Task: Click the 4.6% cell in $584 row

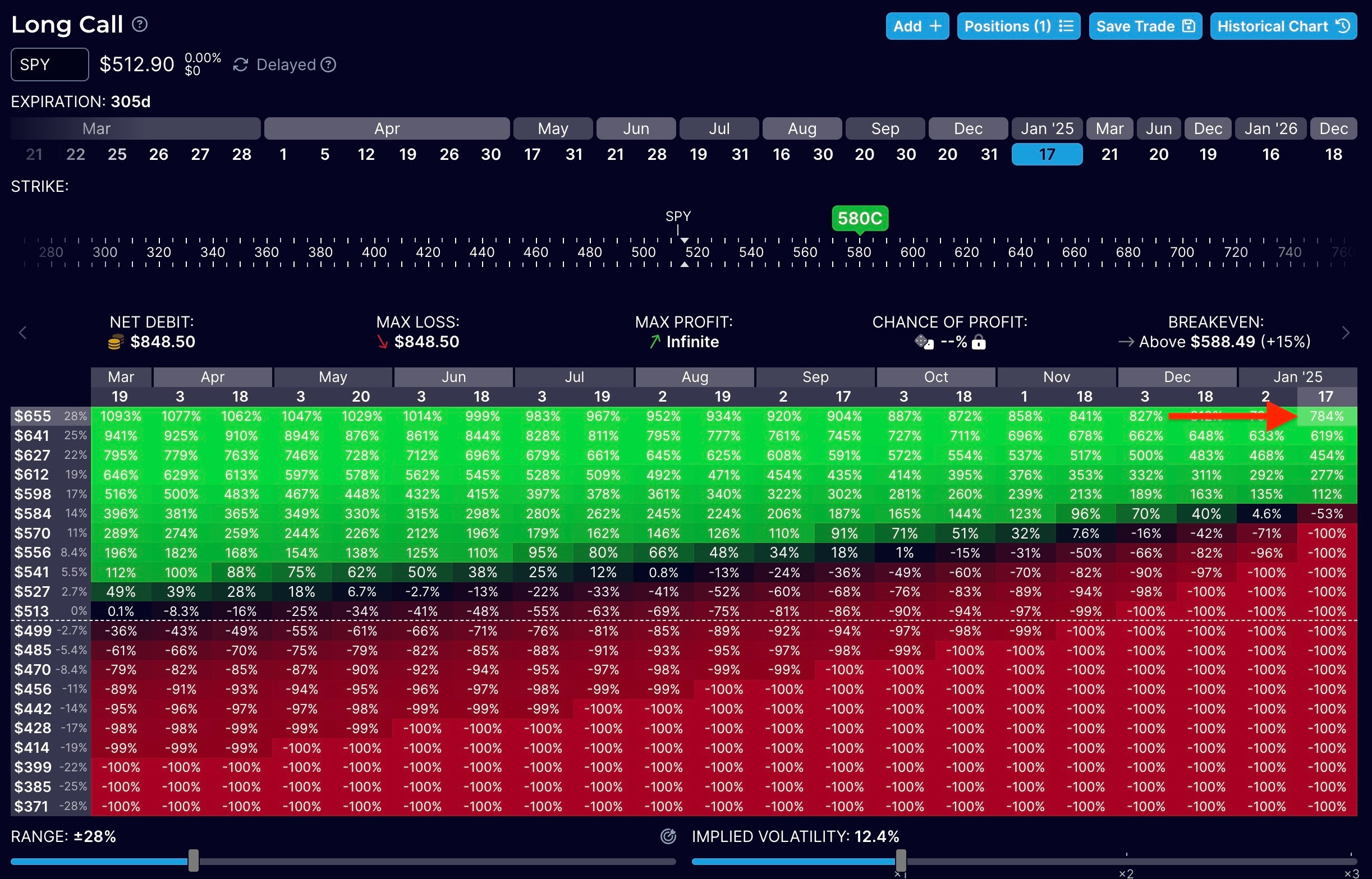Action: coord(1267,513)
